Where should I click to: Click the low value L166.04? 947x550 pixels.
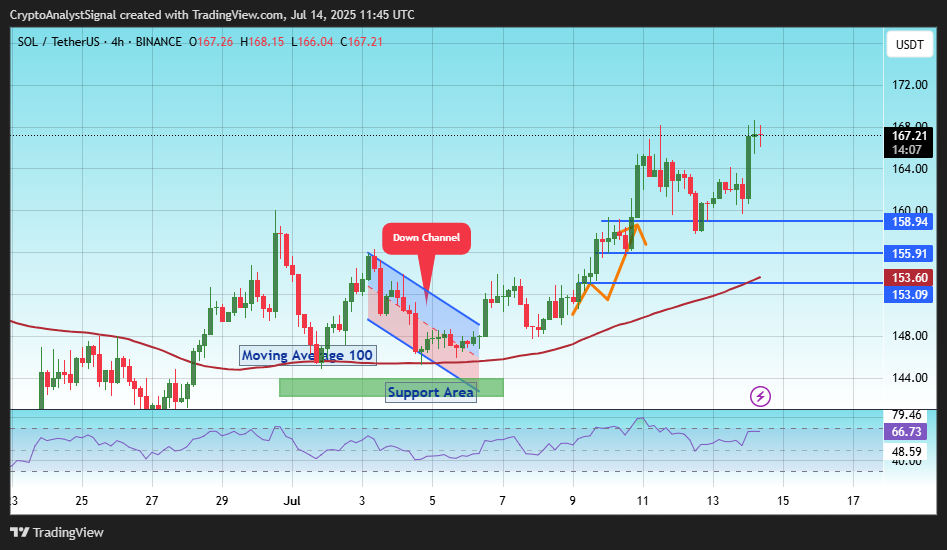pyautogui.click(x=312, y=42)
